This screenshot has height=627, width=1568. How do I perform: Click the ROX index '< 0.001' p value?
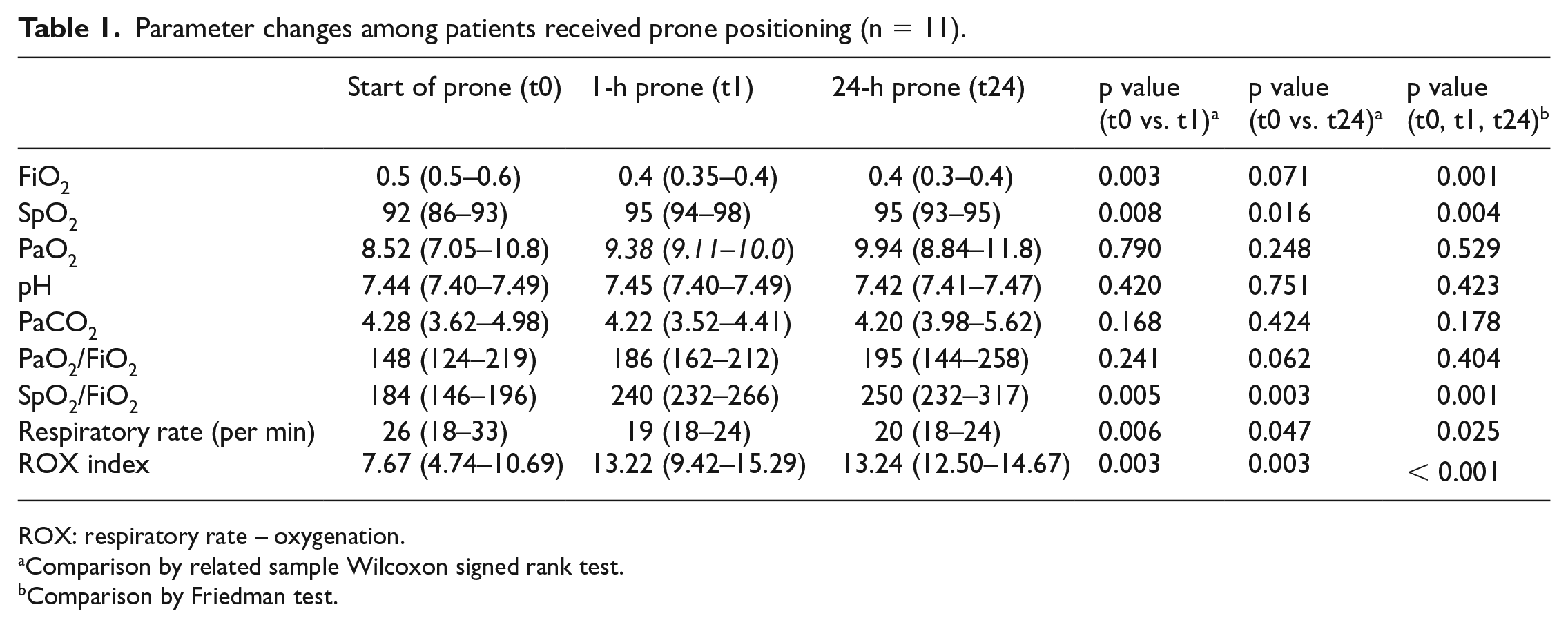[x=1453, y=472]
